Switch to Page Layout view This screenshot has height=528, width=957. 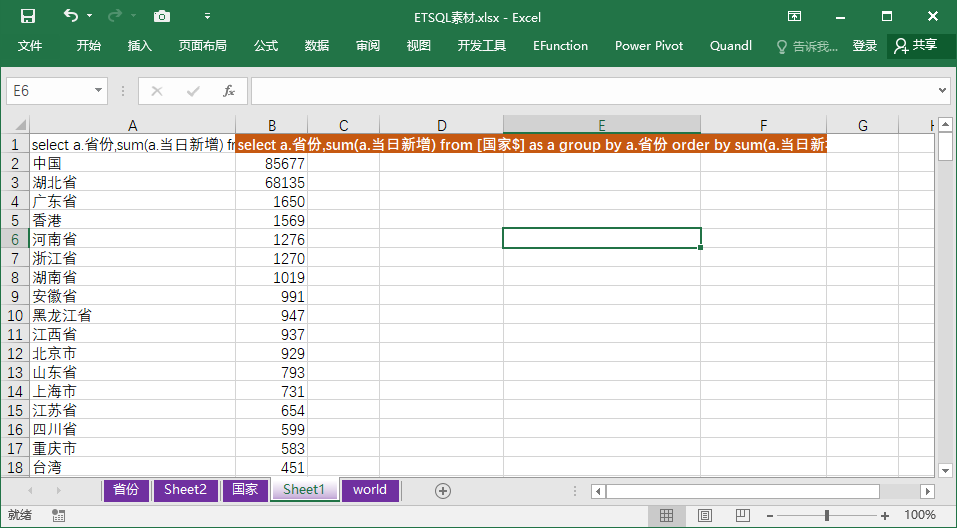pos(705,515)
